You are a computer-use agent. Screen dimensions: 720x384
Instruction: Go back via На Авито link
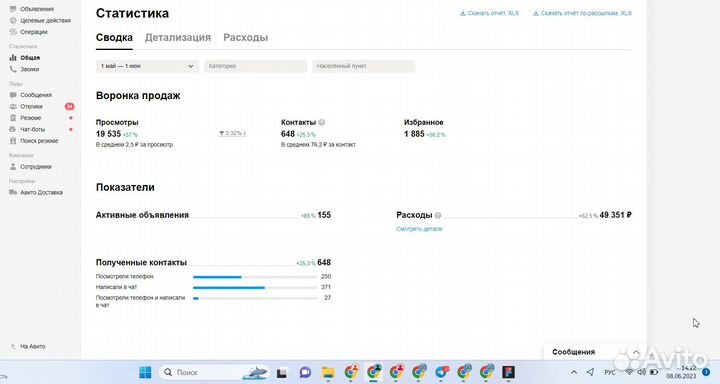(x=28, y=346)
